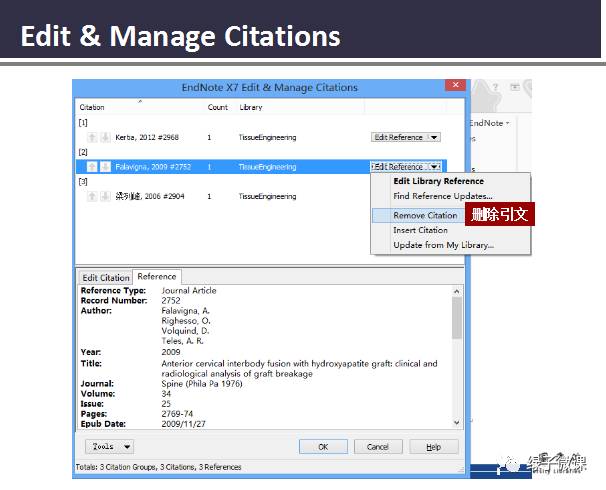Viewport: 606px width, 490px height.
Task: Close the Edit & Manage Citations dialog
Action: point(455,85)
